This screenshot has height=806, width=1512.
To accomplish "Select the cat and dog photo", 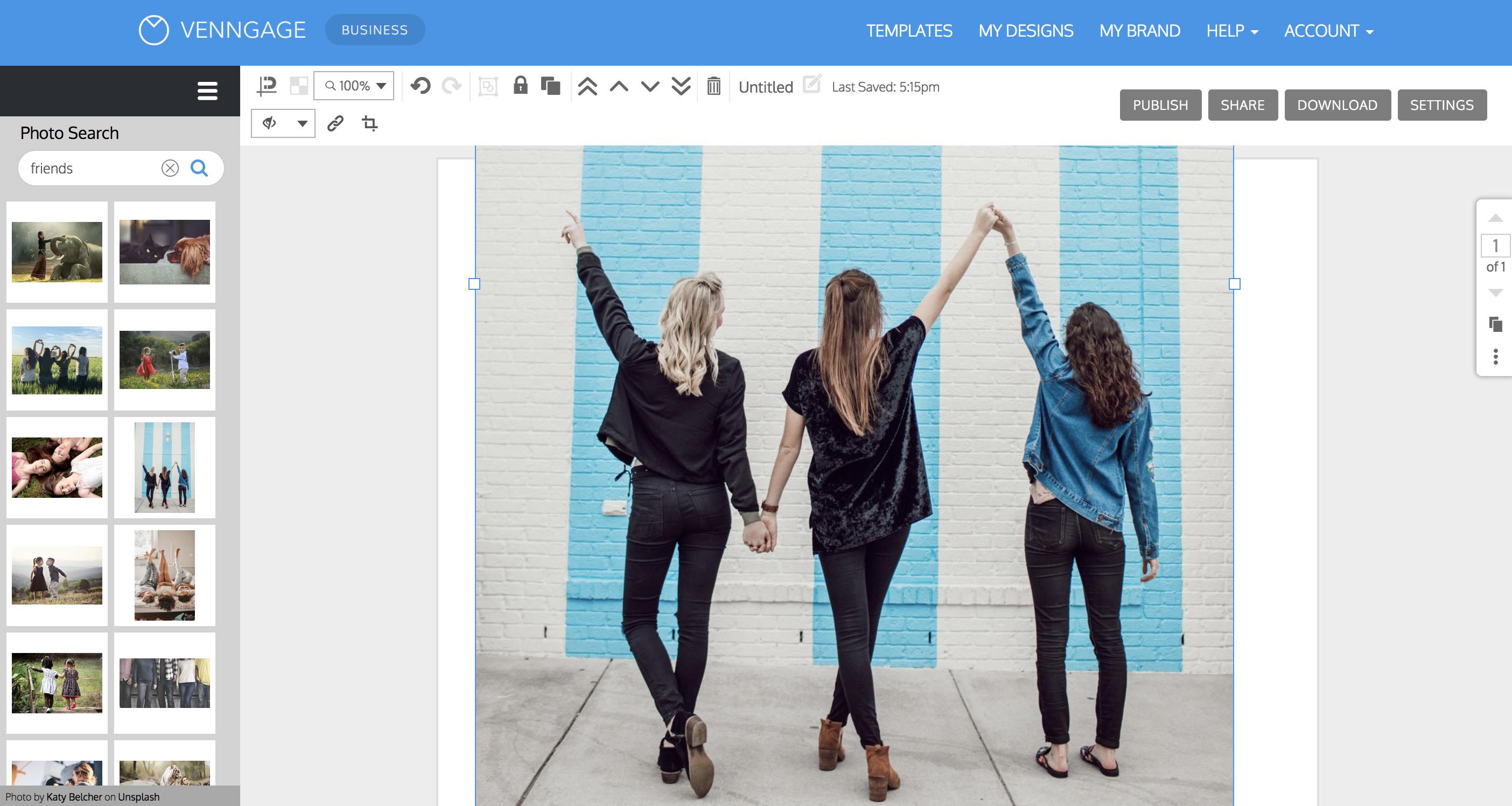I will [x=164, y=252].
